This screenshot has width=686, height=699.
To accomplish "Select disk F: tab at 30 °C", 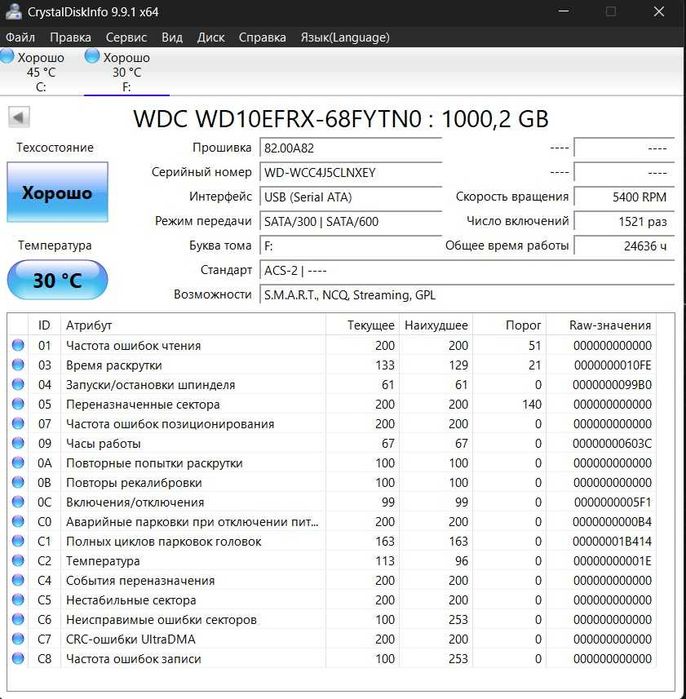I will [127, 71].
